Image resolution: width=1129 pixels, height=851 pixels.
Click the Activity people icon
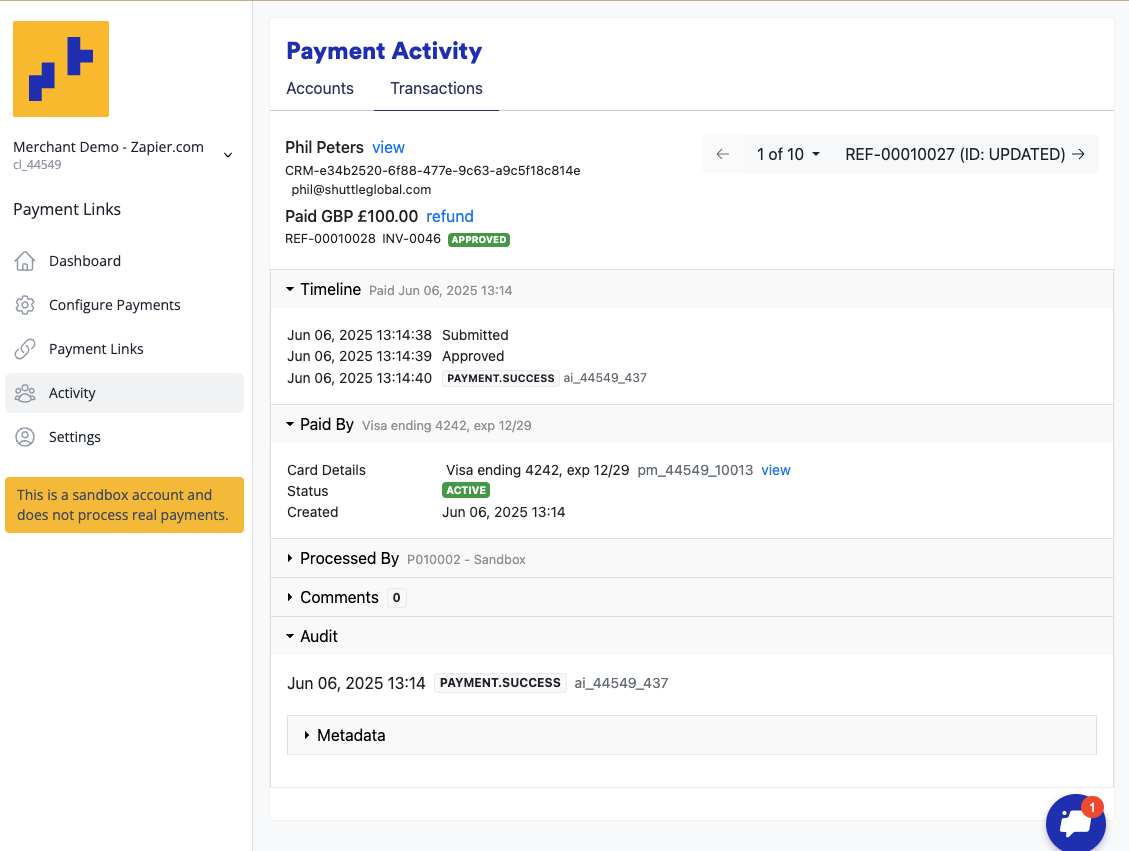(x=25, y=393)
